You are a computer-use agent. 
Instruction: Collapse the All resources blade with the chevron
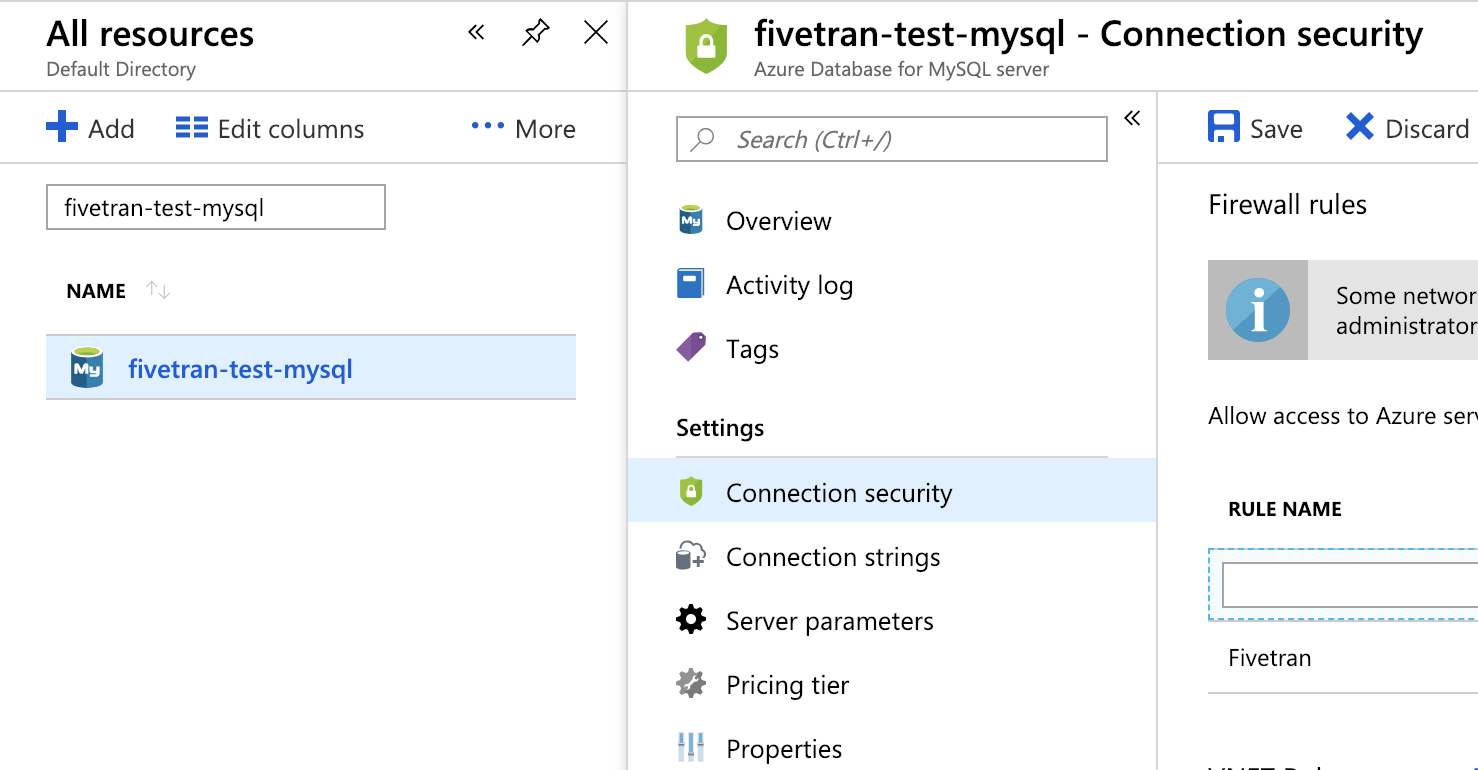pos(476,33)
